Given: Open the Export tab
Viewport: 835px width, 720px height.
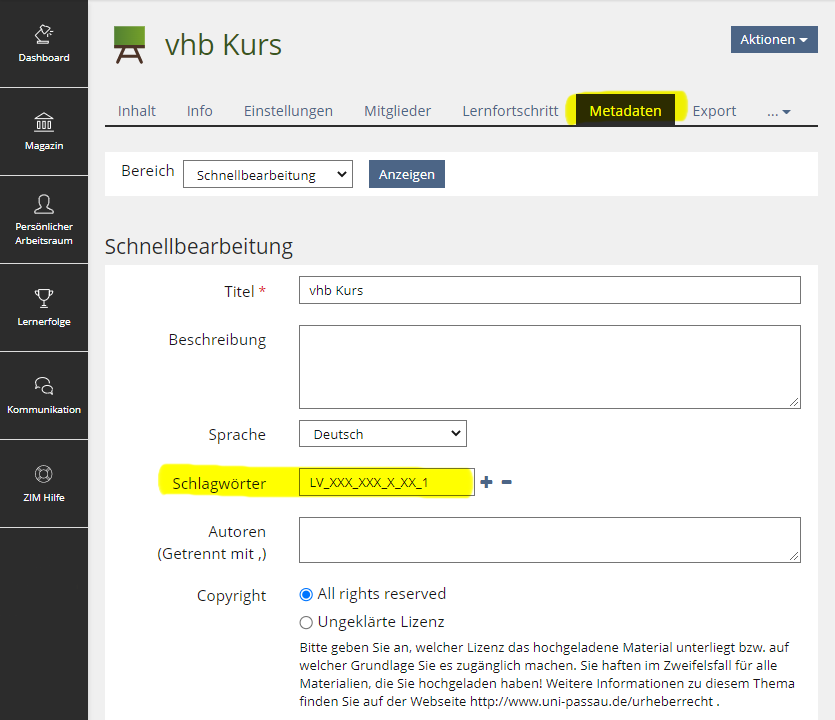Looking at the screenshot, I should point(714,111).
